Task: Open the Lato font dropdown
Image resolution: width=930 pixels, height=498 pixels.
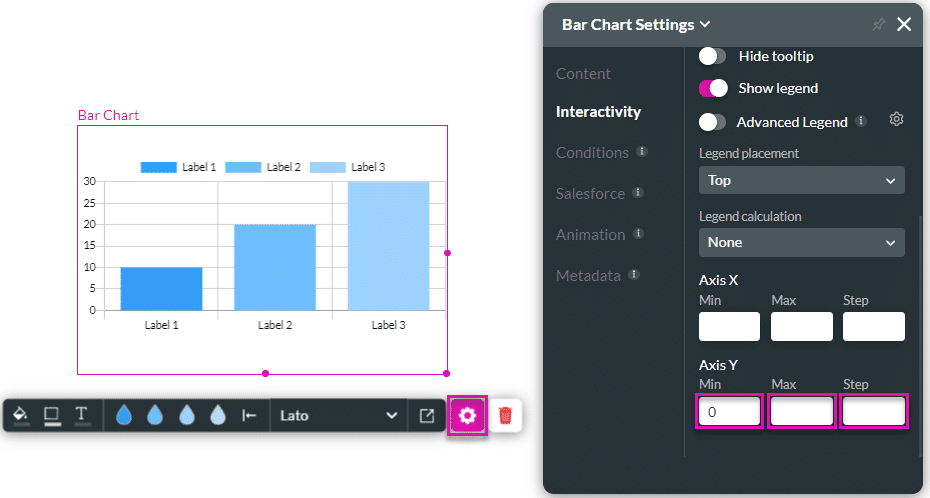Action: 338,415
